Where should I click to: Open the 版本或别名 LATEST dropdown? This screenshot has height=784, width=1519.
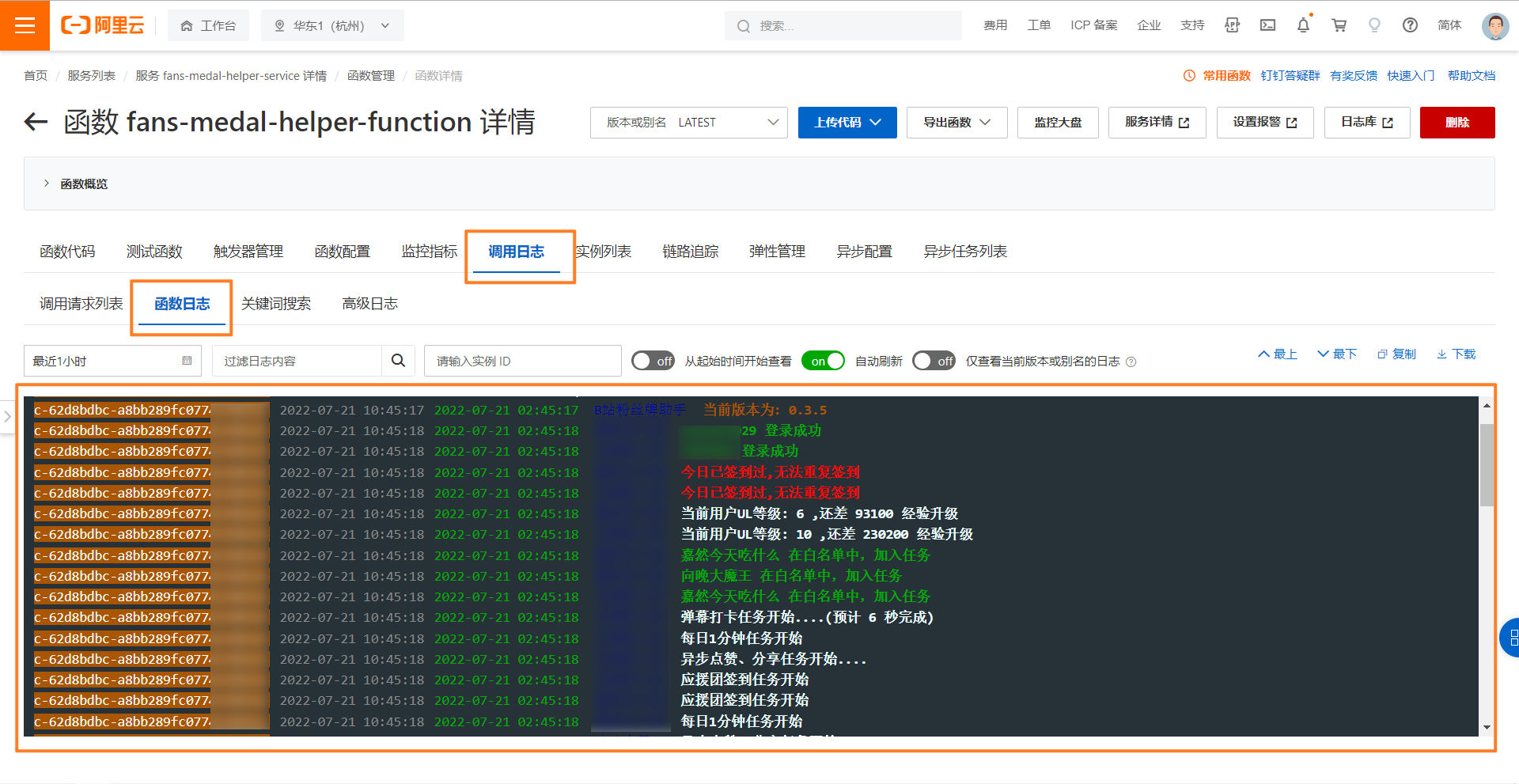coord(688,123)
